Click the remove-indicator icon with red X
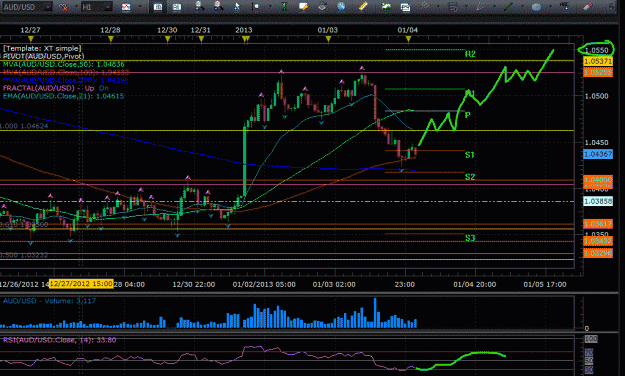Viewport: 625px width, 376px height. [63, 7]
